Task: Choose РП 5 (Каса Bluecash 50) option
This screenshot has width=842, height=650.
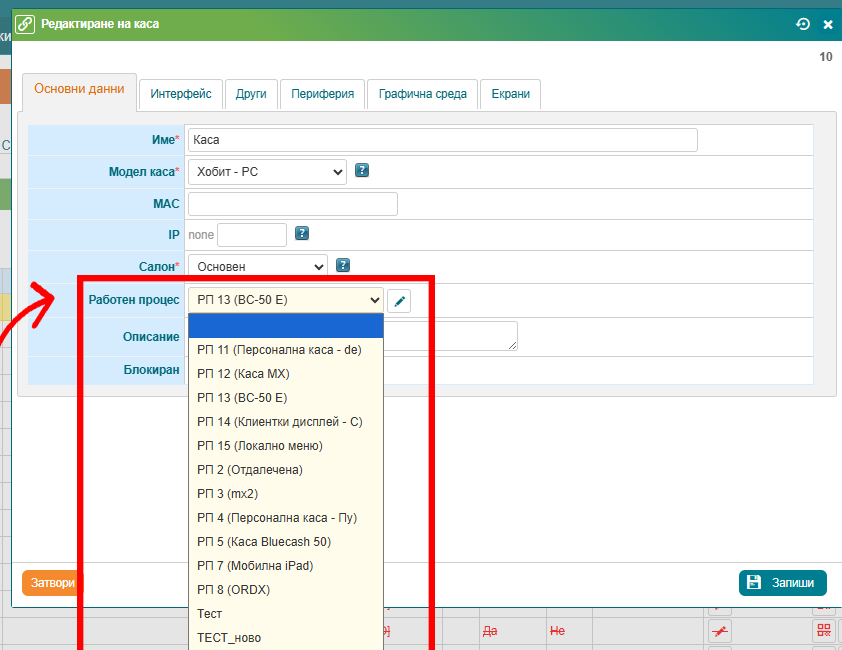Action: point(264,542)
